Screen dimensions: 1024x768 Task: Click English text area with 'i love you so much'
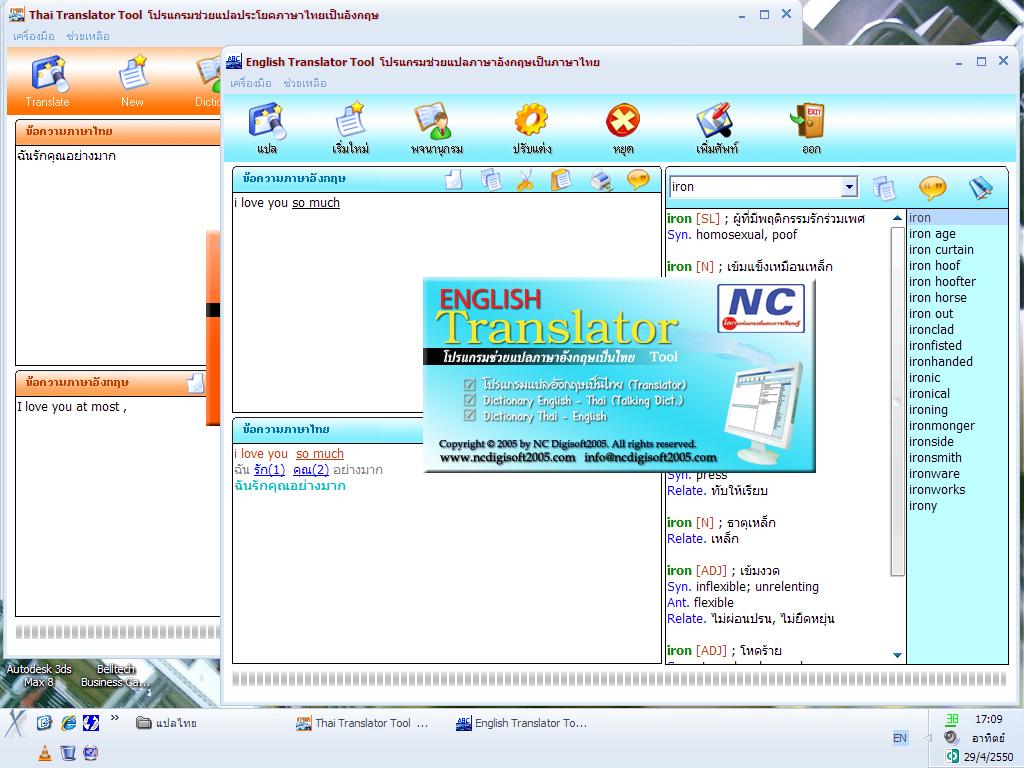point(447,302)
